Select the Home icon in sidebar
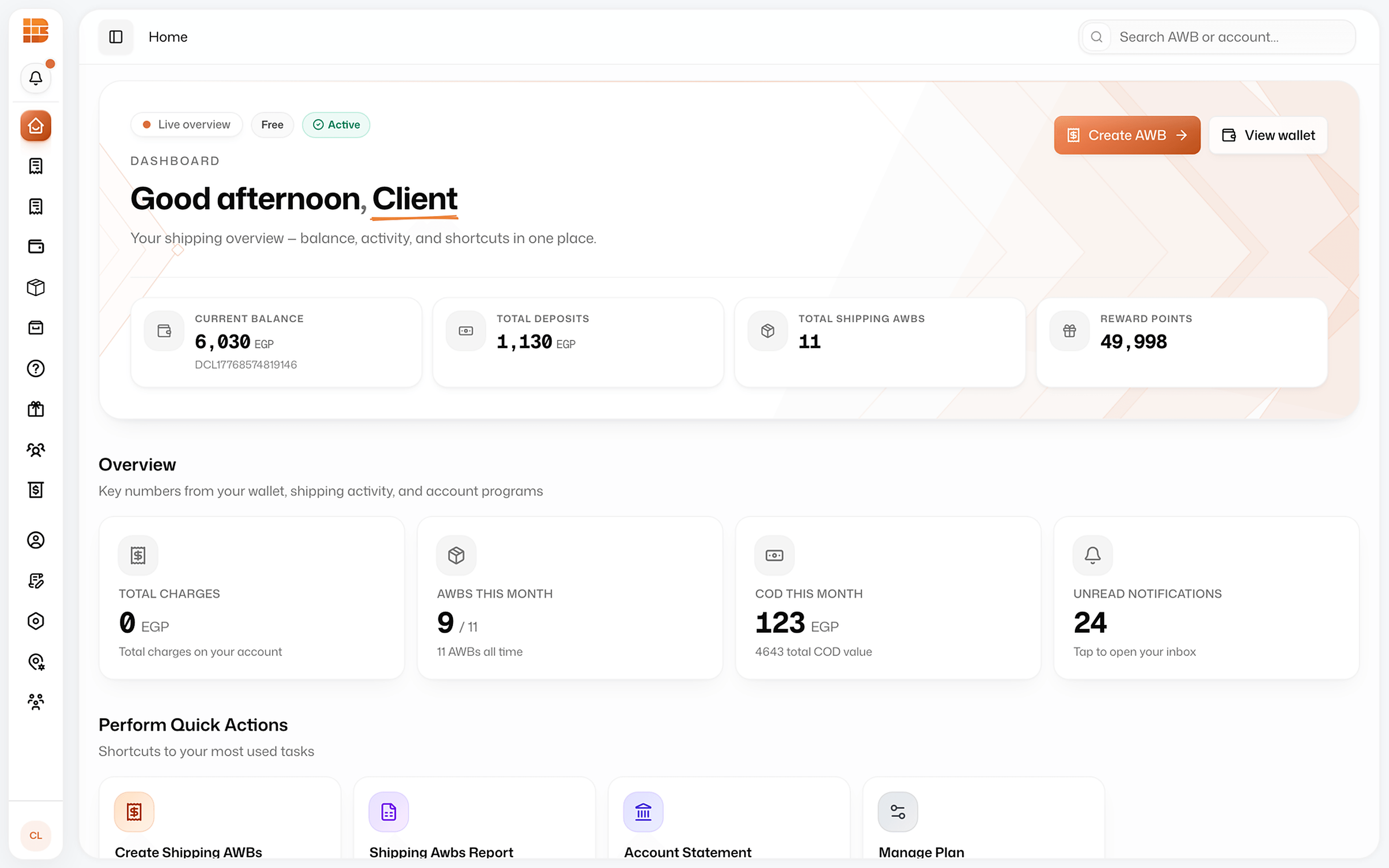The image size is (1389, 868). (x=35, y=126)
